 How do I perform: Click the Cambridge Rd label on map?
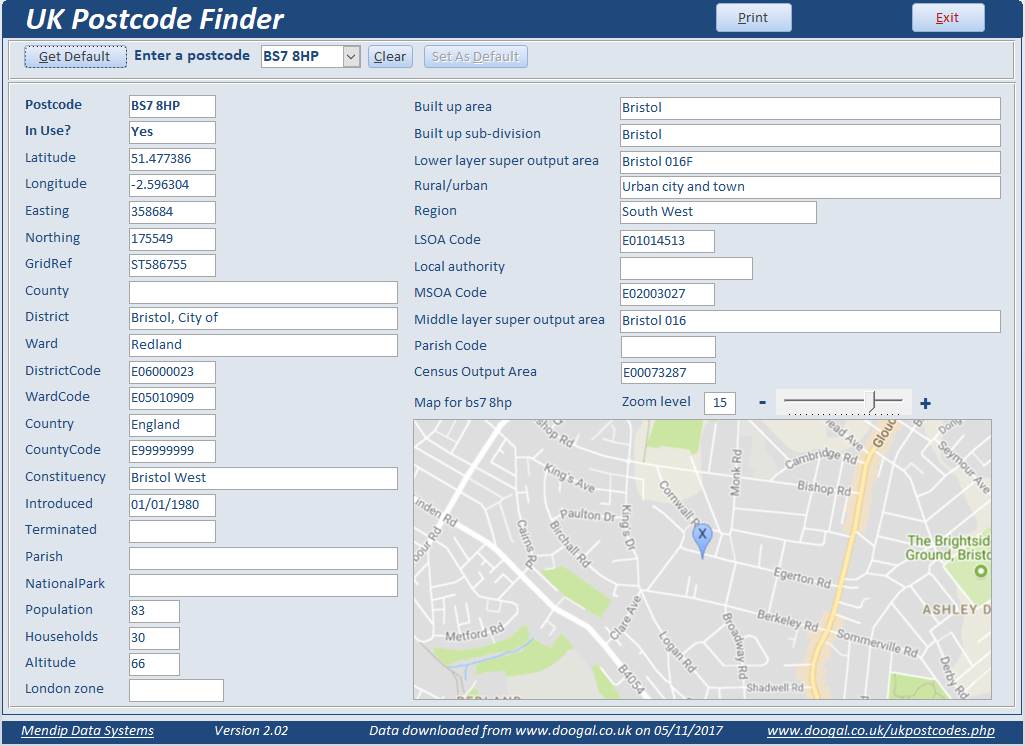(822, 456)
